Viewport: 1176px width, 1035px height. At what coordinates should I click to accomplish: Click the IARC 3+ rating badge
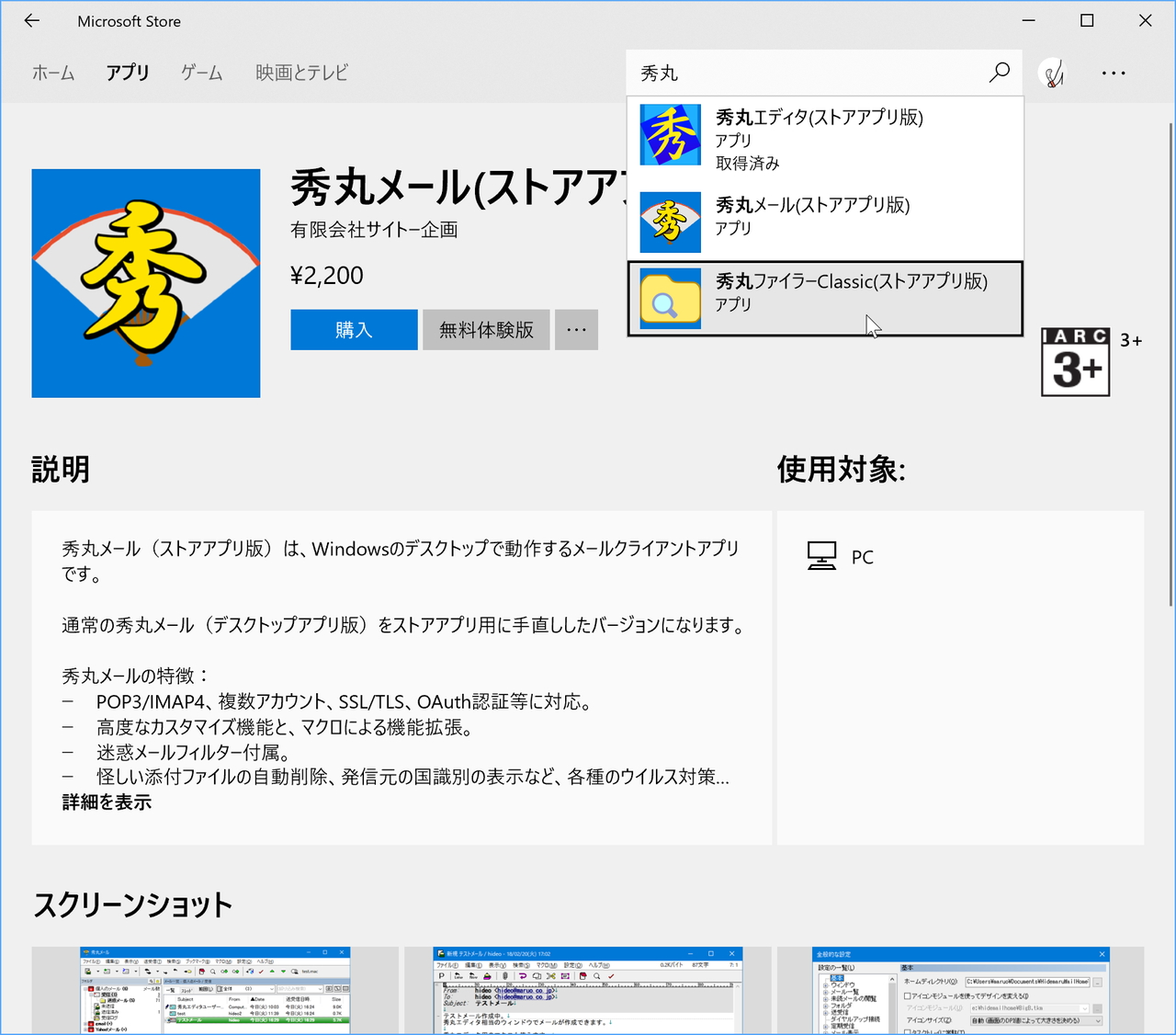(1075, 362)
